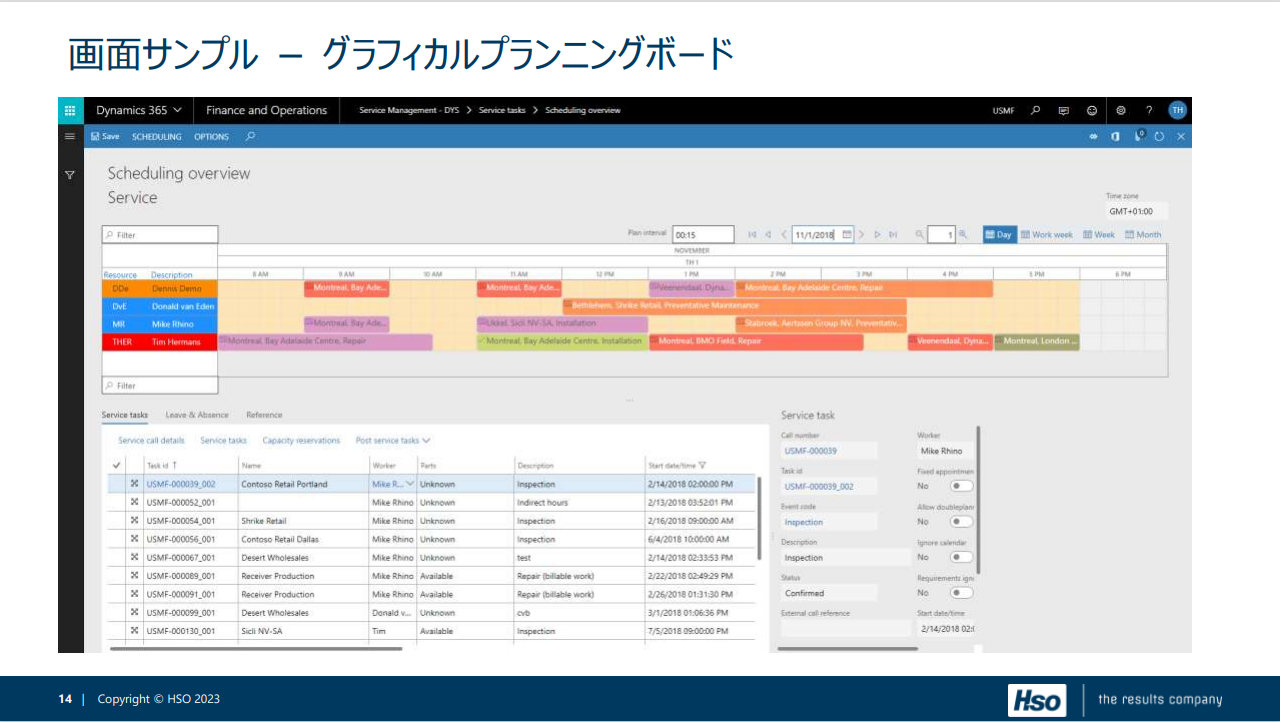
Task: Click the smiley feedback icon
Action: tap(1092, 110)
